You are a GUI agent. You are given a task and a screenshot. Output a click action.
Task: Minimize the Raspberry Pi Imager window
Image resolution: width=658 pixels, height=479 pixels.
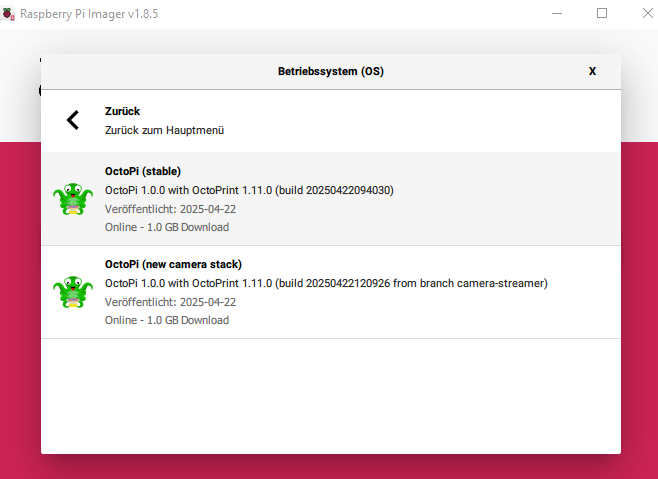[557, 13]
